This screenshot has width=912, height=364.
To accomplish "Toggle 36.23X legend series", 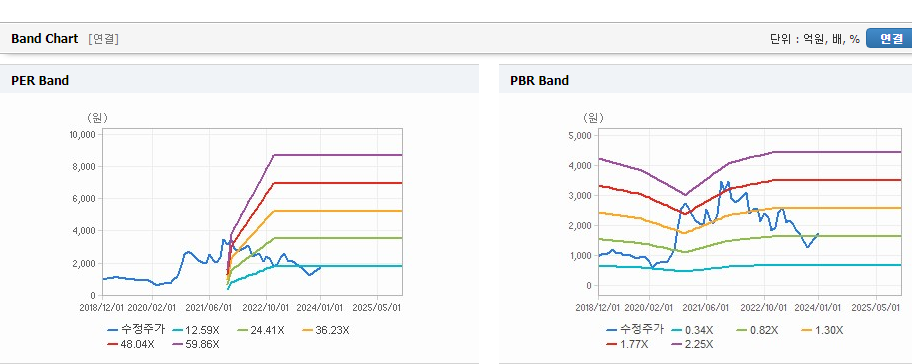I will tap(326, 330).
